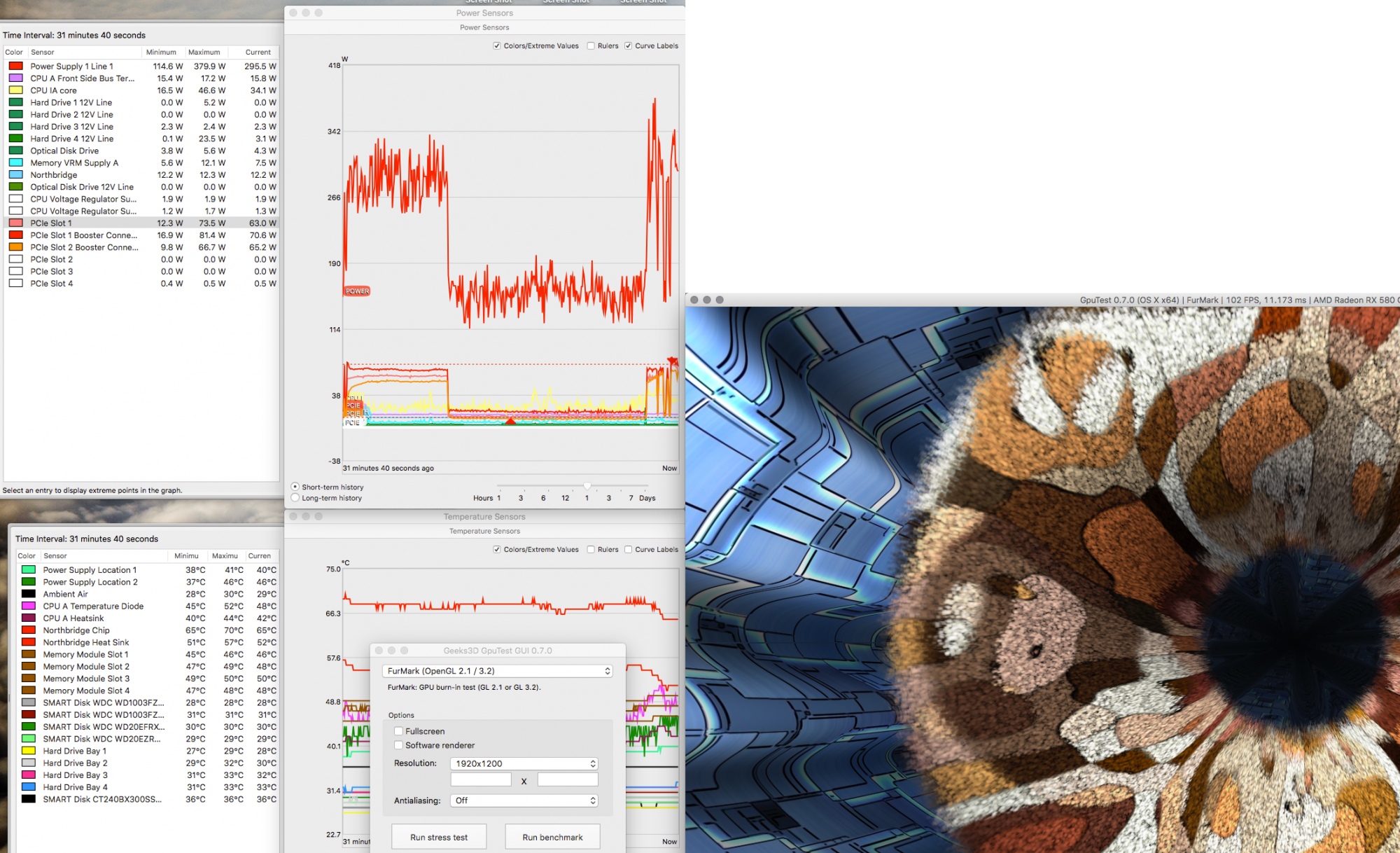The height and width of the screenshot is (853, 1400).
Task: Click CPU A Front Side Bus color swatch
Action: 16,78
